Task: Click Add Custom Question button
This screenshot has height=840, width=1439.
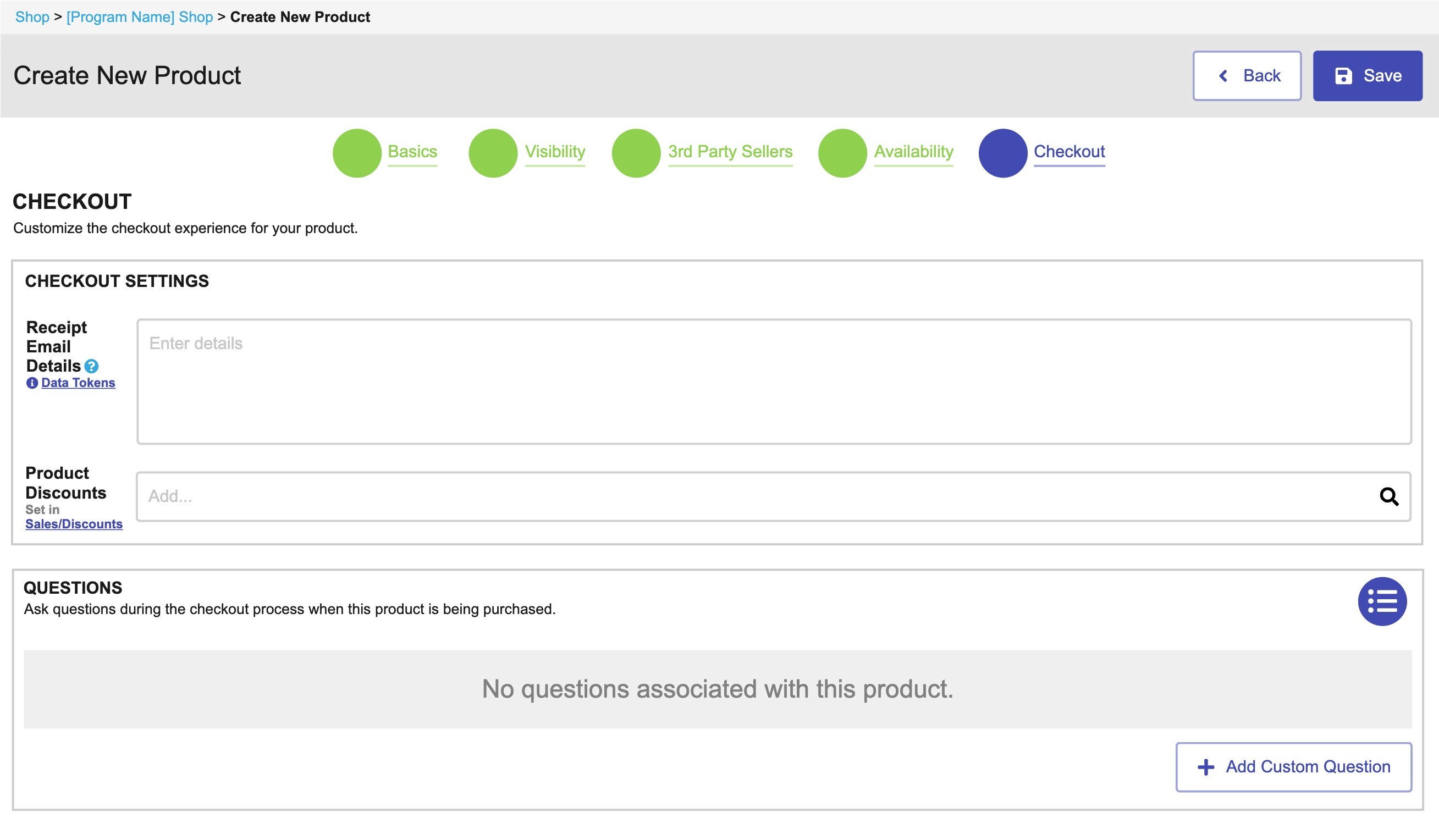Action: coord(1293,767)
